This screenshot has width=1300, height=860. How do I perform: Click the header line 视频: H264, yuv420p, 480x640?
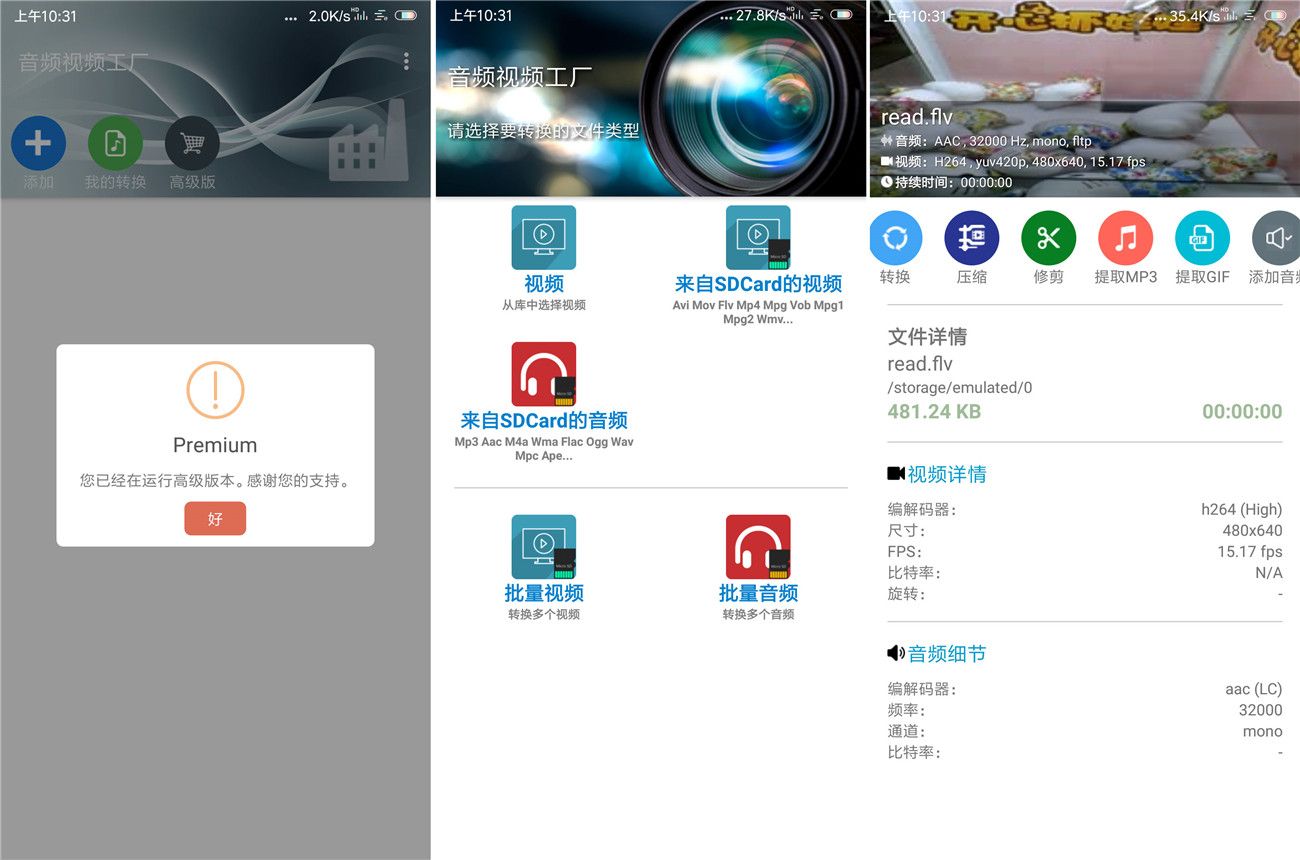tap(1013, 162)
